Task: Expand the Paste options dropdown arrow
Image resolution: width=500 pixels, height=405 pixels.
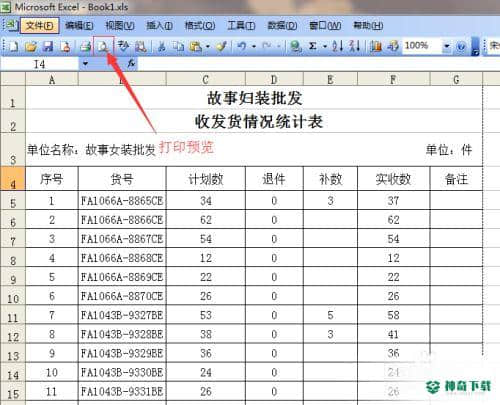Action: [x=208, y=46]
